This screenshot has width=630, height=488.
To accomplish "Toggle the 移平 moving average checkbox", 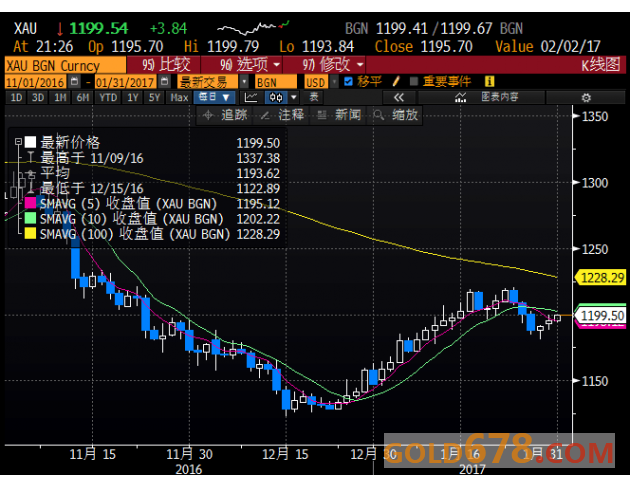I will click(x=348, y=82).
